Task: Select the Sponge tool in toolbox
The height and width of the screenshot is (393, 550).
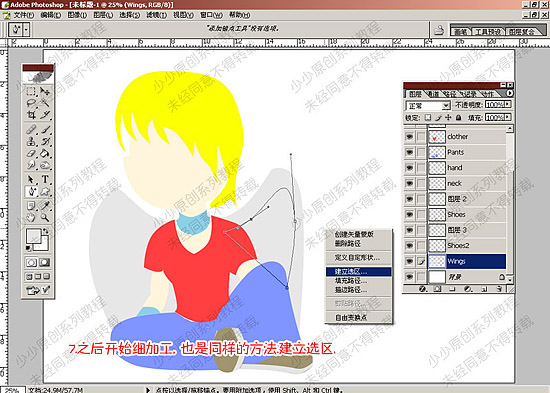Action: (x=45, y=165)
